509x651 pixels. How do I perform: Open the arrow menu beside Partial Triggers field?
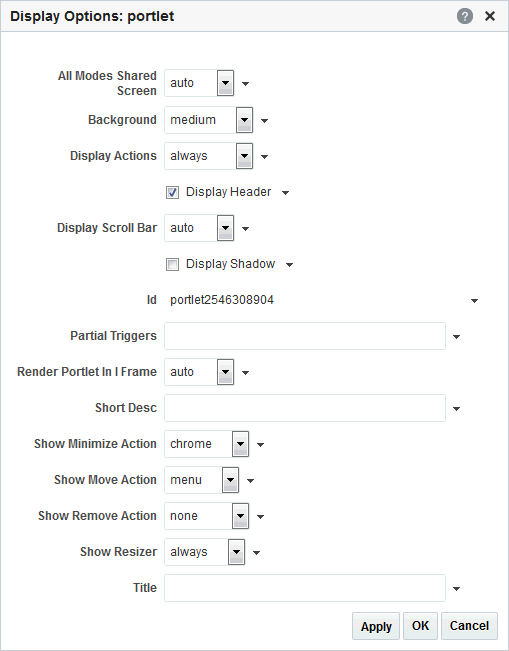[x=456, y=337]
